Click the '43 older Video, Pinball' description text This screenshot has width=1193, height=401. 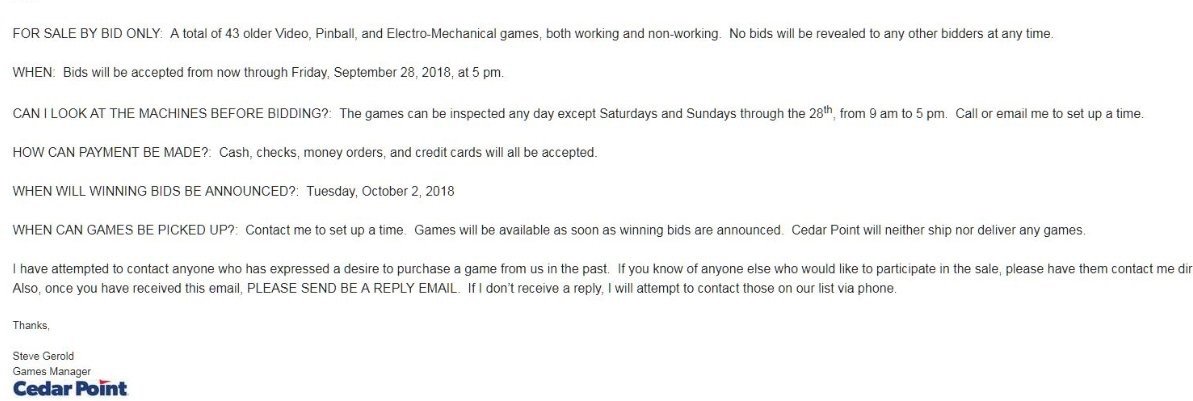(289, 34)
